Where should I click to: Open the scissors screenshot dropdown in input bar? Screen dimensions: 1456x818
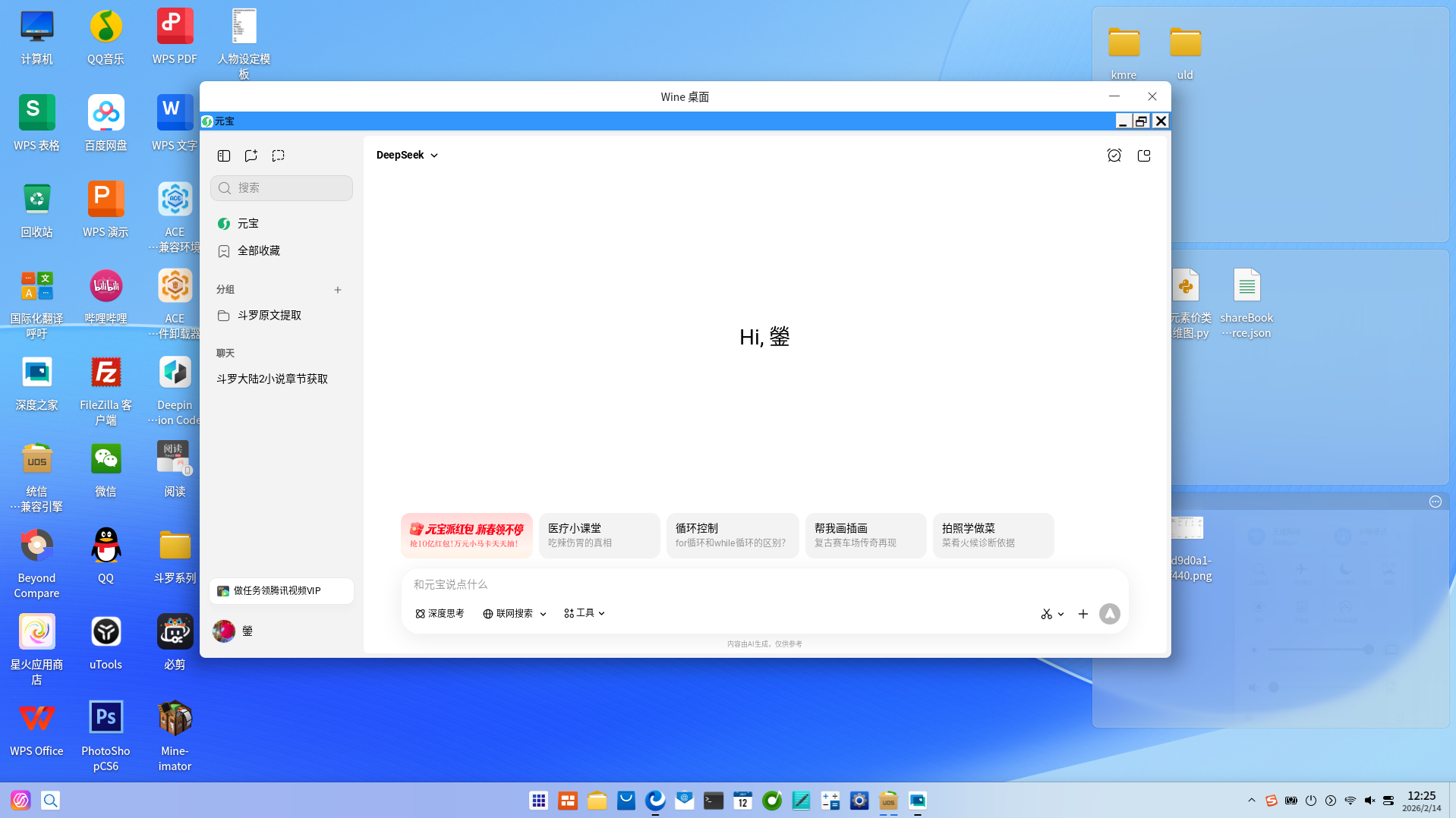point(1052,614)
